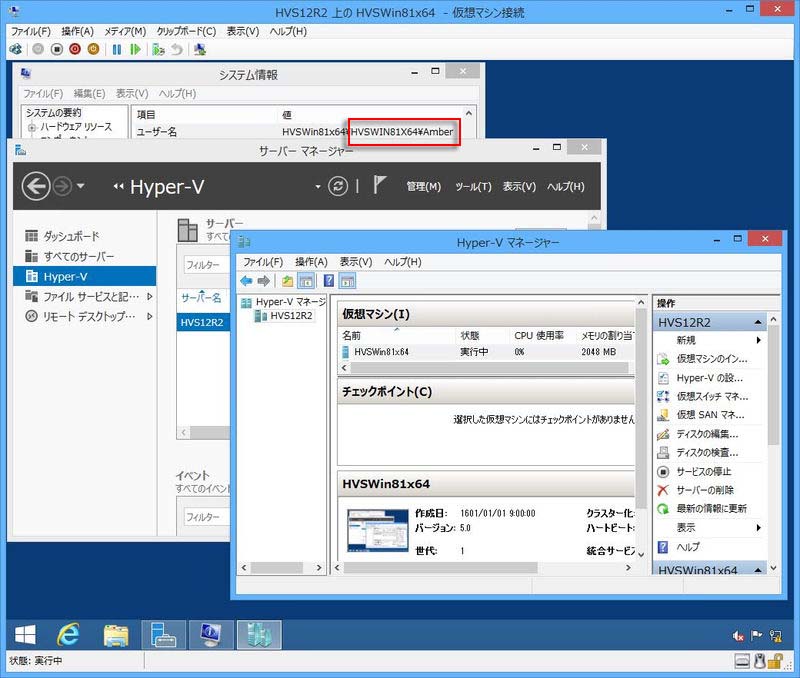Expand the 表示 submenu arrow in actions pane
800x678 pixels.
tap(759, 528)
